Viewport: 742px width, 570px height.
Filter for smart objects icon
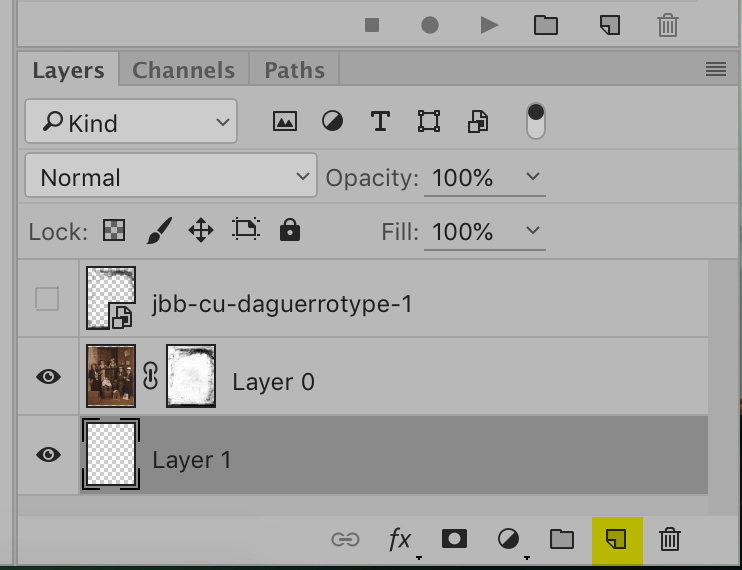[x=478, y=122]
